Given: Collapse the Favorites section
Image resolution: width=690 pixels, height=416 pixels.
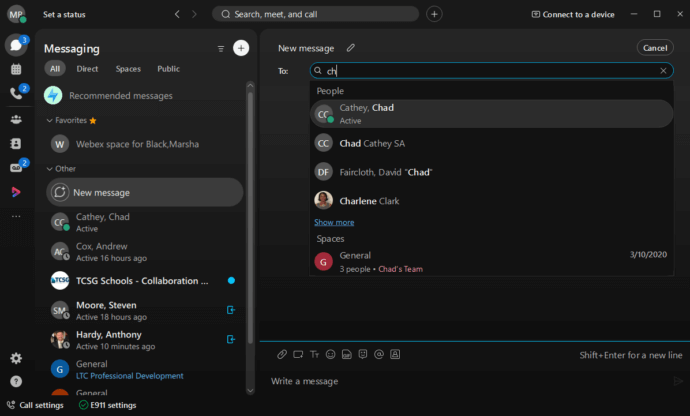Looking at the screenshot, I should pos(50,120).
